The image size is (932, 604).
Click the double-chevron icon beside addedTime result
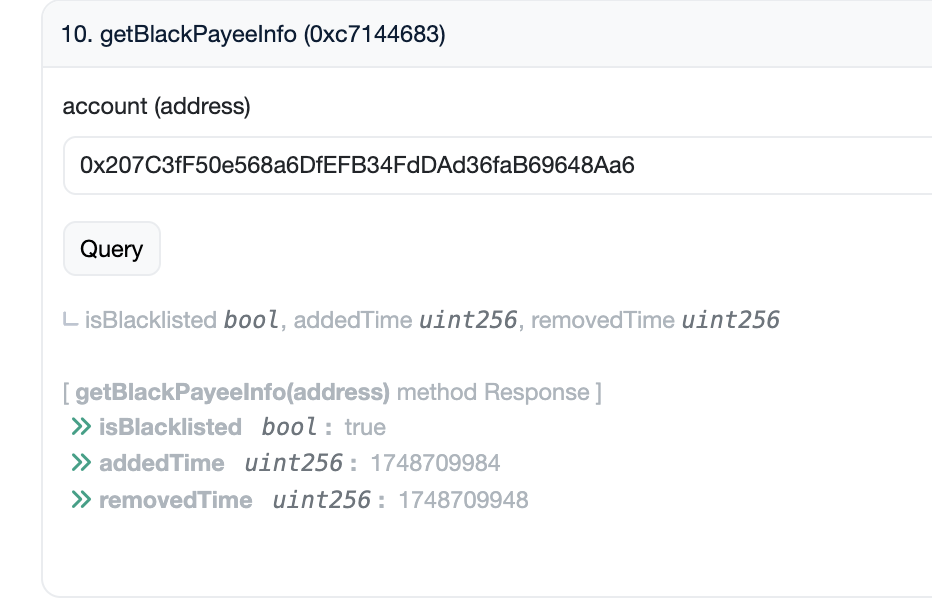[81, 463]
